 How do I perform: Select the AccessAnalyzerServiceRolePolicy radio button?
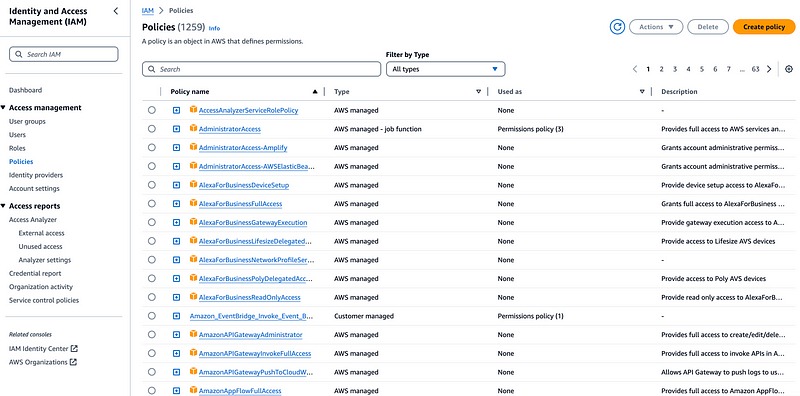[152, 110]
